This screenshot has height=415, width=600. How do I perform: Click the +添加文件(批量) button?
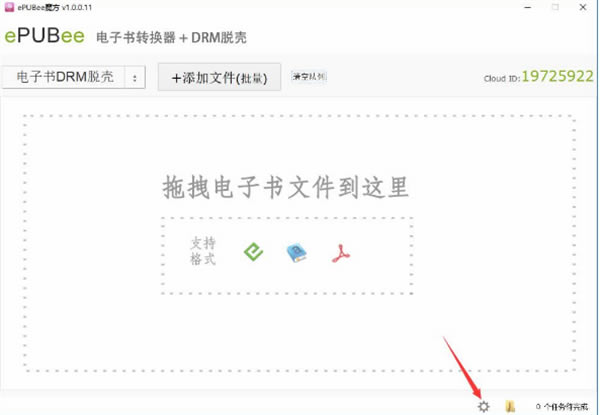(x=219, y=78)
